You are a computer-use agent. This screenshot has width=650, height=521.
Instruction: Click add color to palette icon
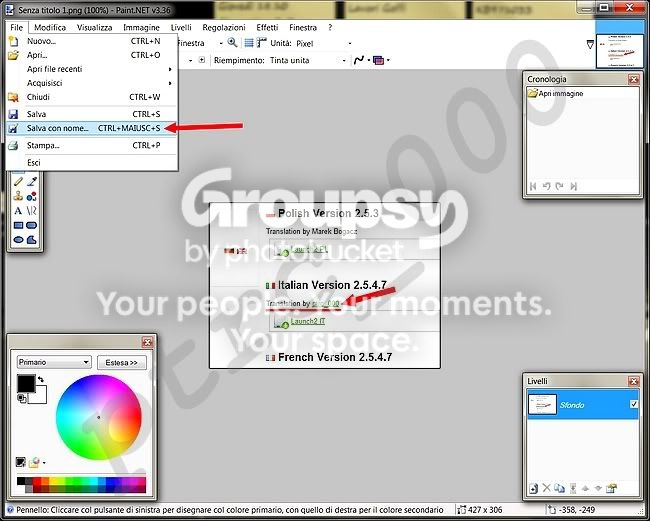20,462
